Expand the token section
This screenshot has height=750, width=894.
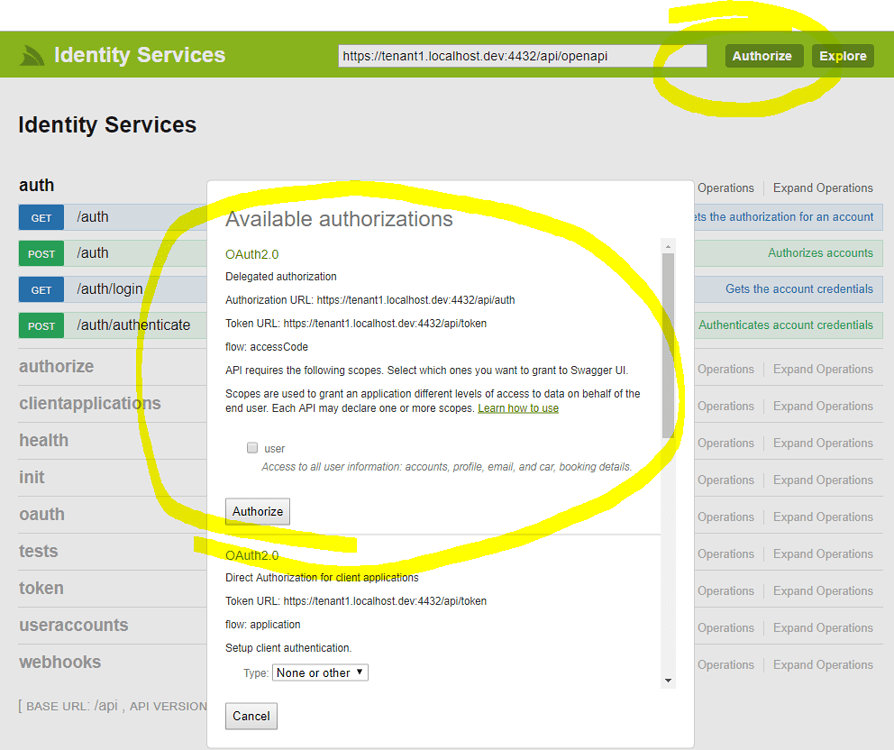(x=41, y=588)
